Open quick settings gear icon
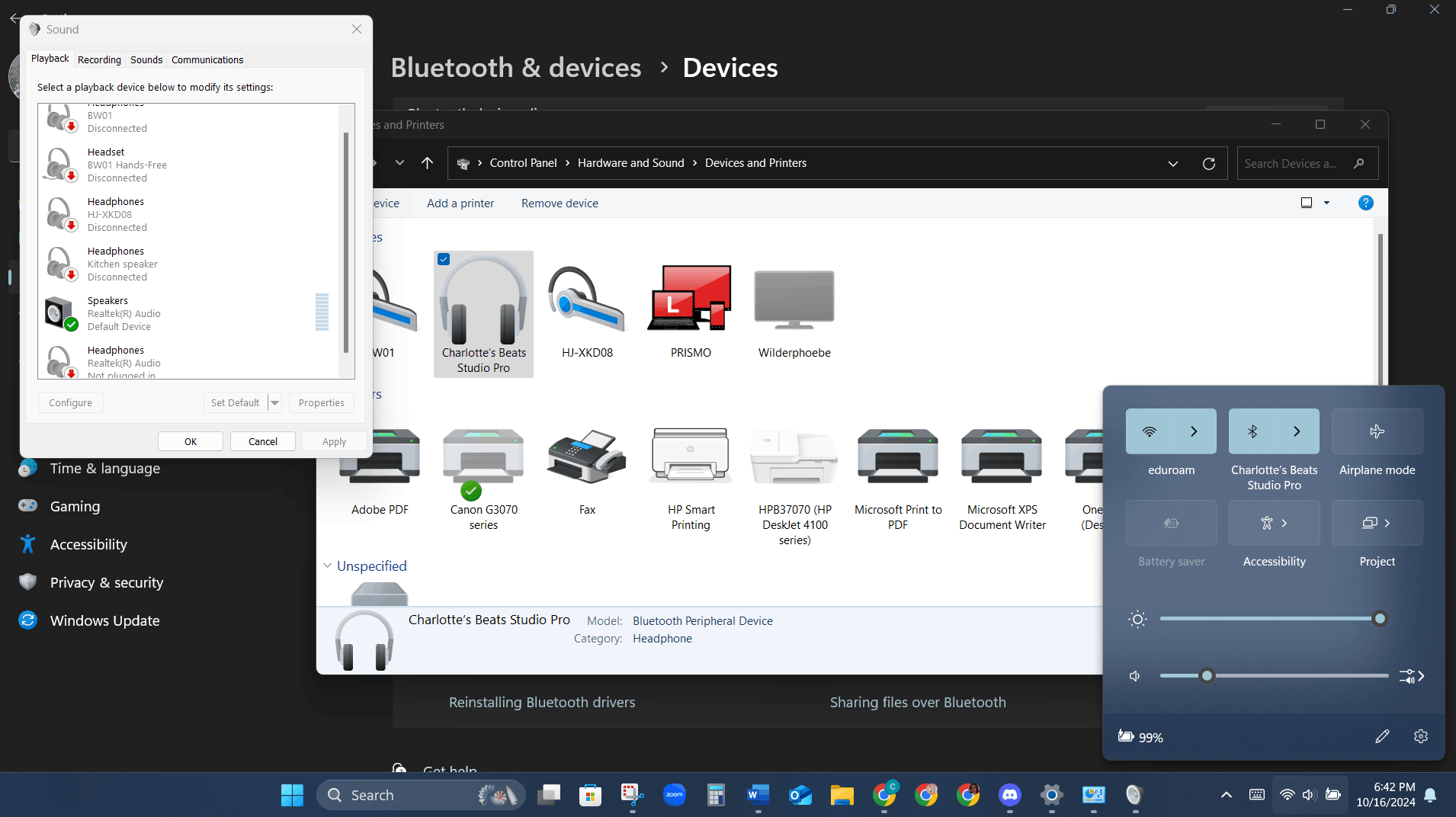 pos(1420,736)
